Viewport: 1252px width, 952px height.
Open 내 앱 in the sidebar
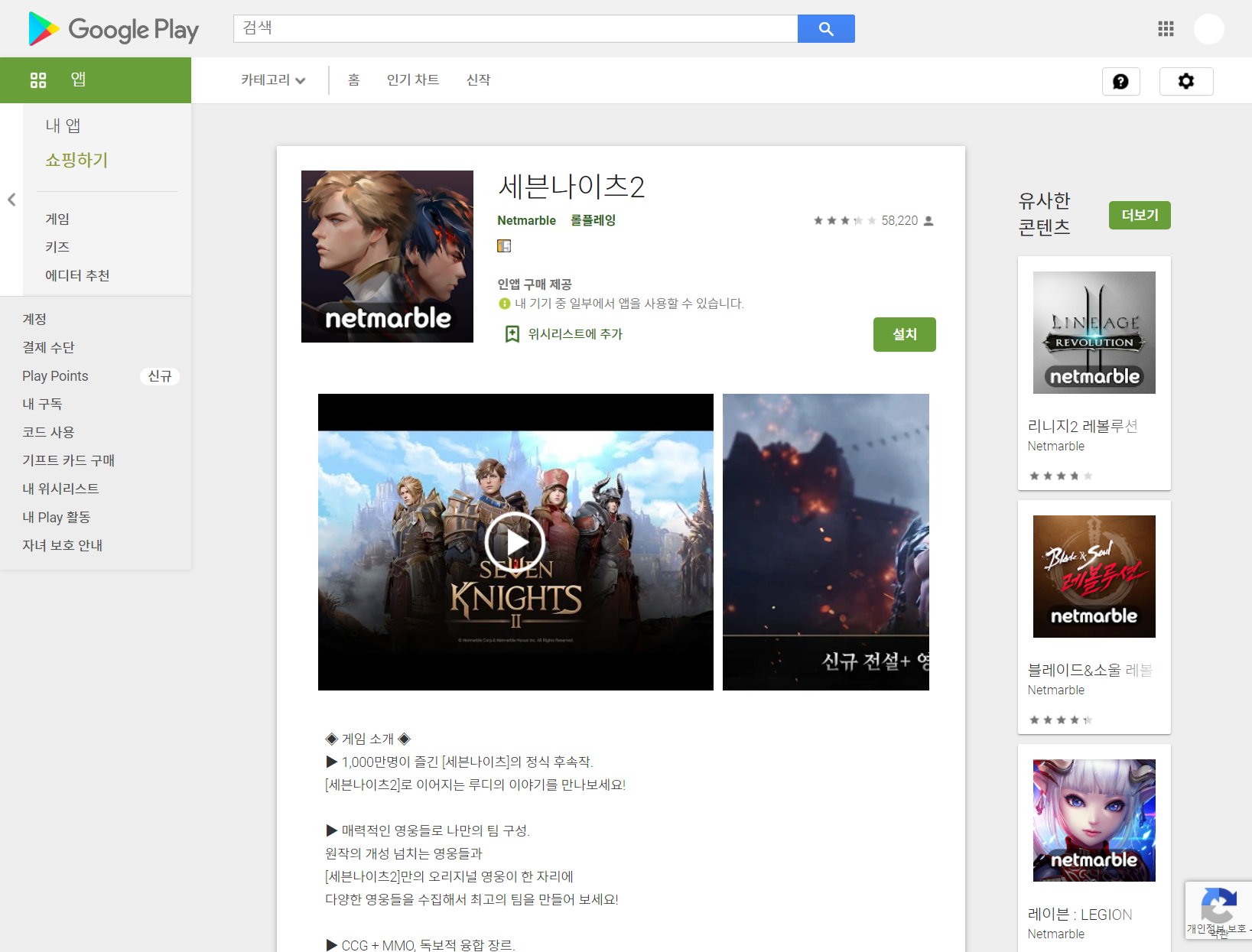coord(63,125)
